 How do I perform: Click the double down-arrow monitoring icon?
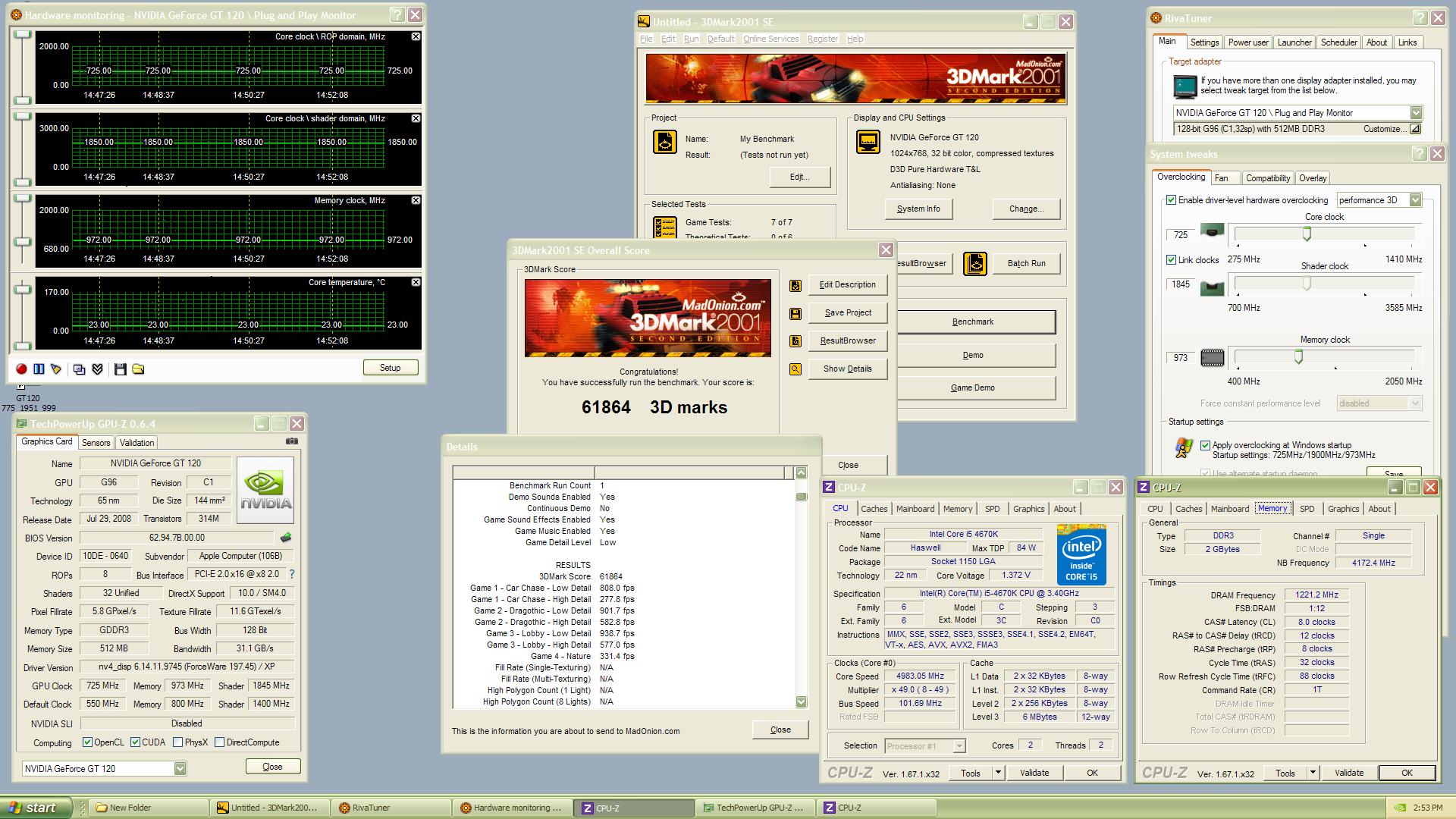click(97, 369)
